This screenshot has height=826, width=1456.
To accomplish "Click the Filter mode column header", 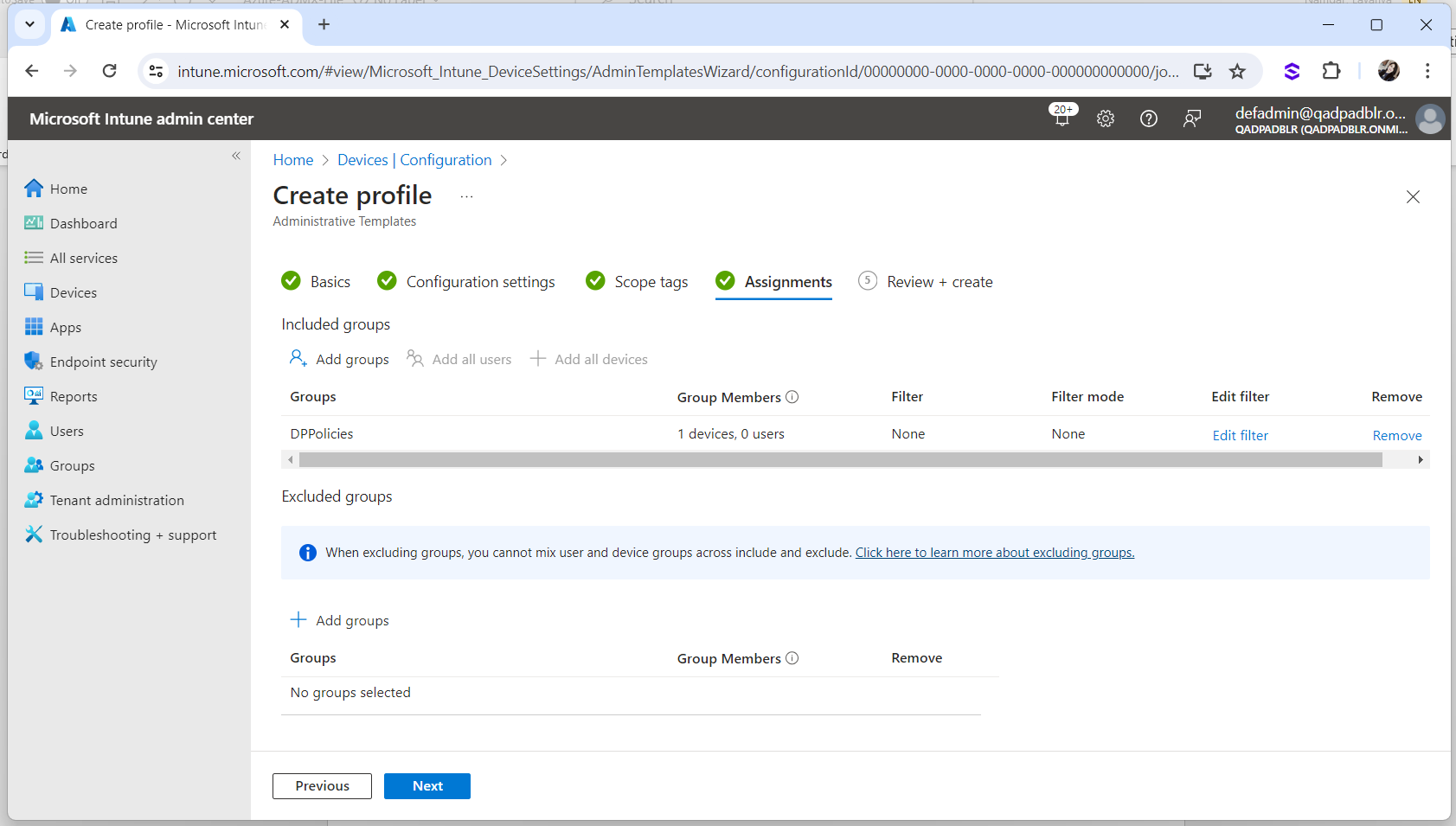I will point(1087,397).
